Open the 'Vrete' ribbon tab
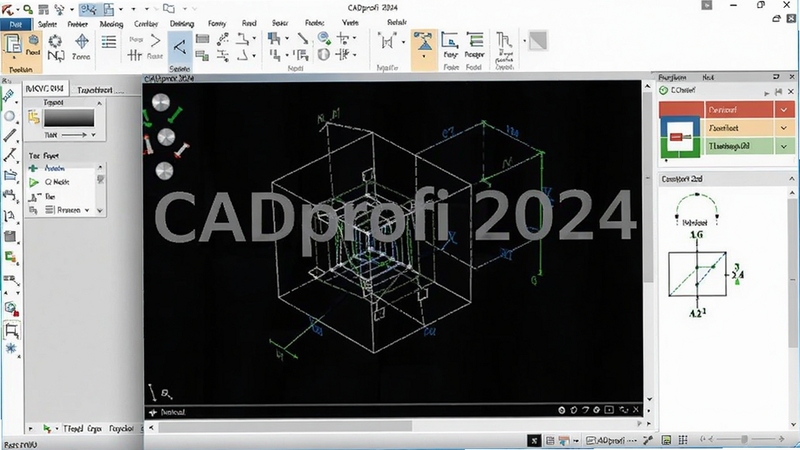Viewport: 800px width, 450px height. click(x=350, y=23)
